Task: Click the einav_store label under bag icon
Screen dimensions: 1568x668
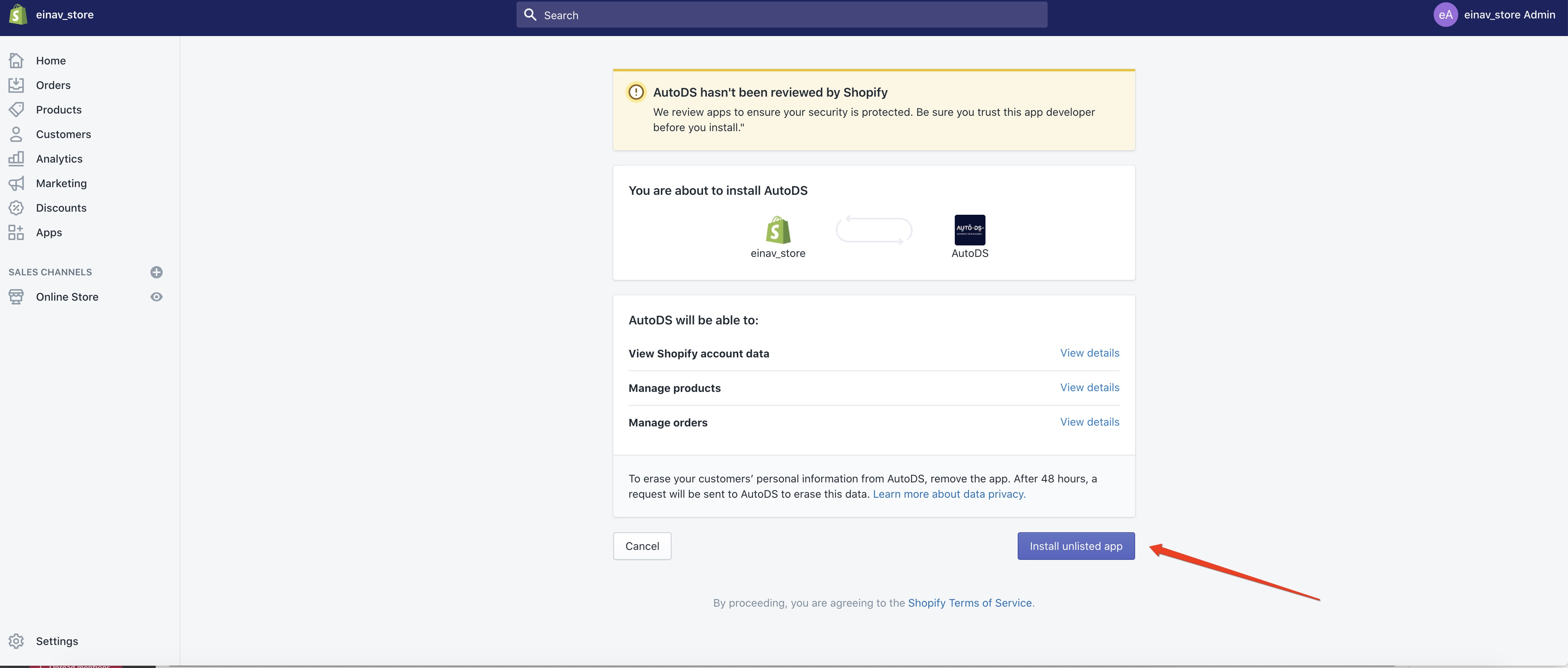Action: [778, 253]
